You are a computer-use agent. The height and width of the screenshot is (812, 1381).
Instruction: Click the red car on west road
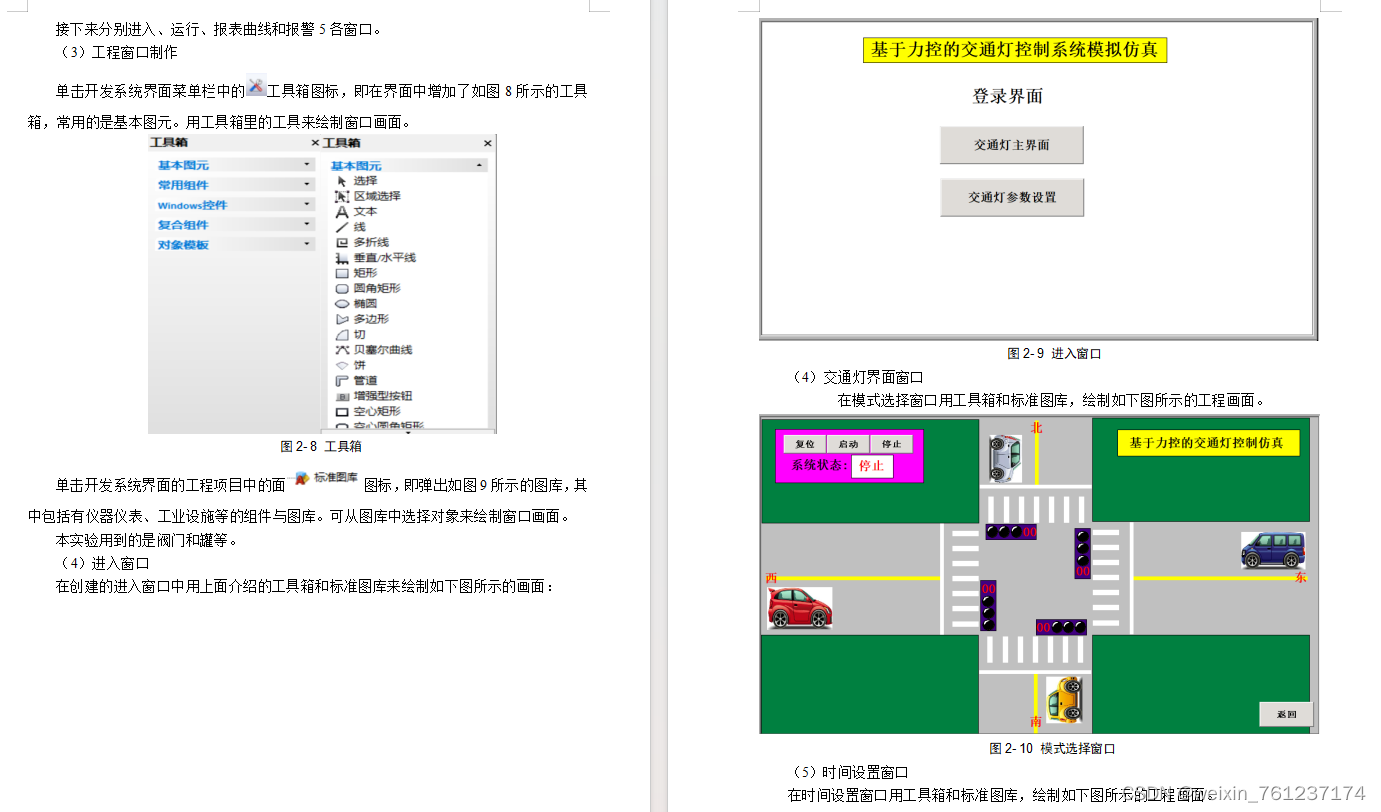coord(799,607)
